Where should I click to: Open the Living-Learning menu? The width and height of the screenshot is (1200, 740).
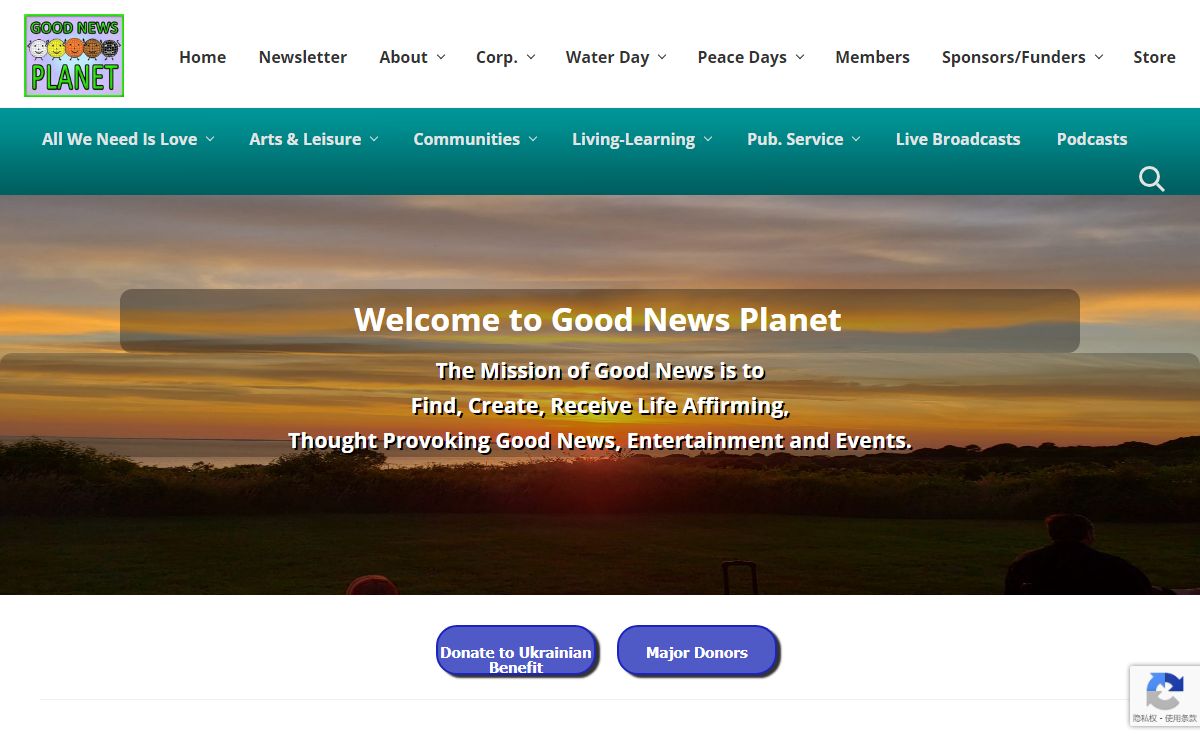[x=633, y=139]
